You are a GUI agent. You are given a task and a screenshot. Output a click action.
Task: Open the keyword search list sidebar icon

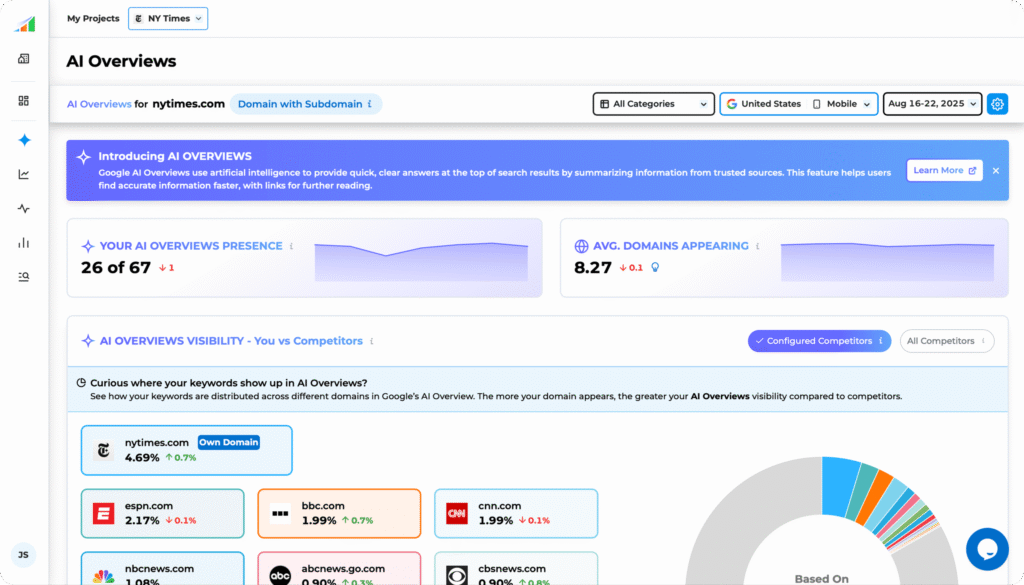tap(24, 277)
